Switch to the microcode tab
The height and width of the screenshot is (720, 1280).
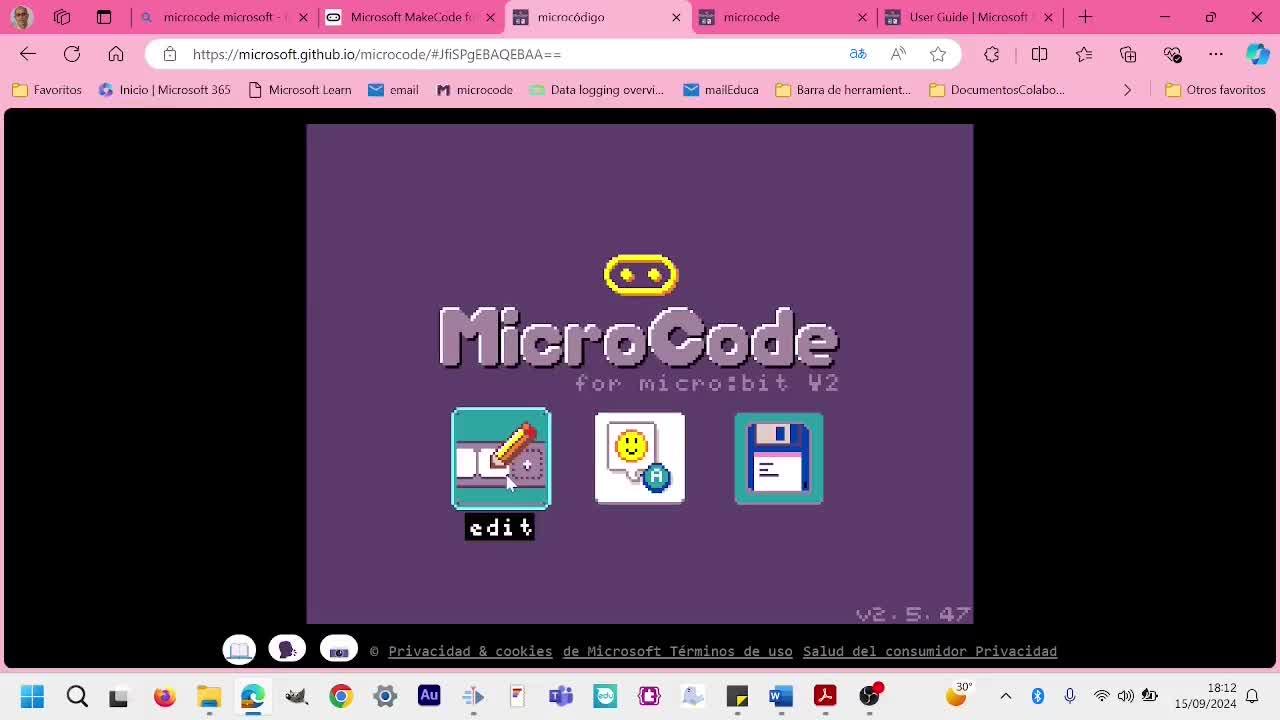[x=783, y=17]
